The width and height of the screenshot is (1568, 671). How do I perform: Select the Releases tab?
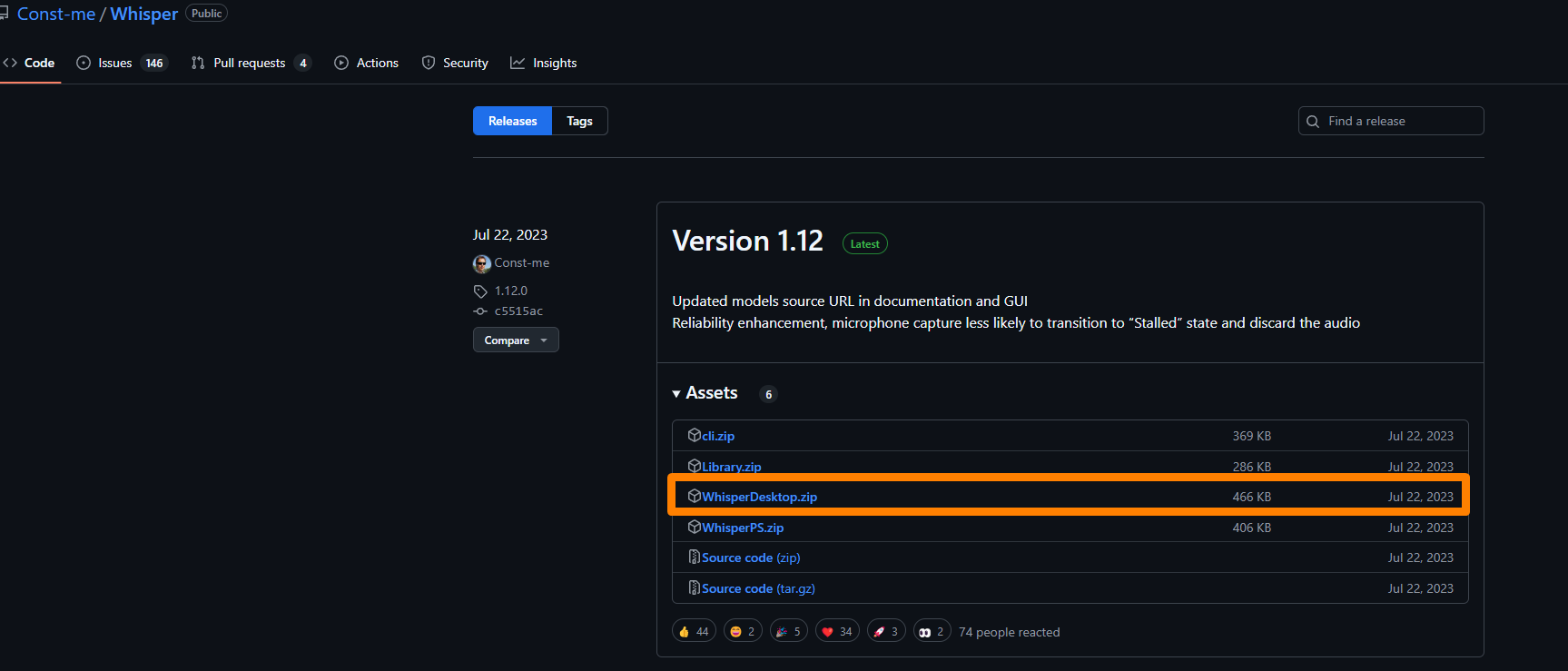[512, 121]
